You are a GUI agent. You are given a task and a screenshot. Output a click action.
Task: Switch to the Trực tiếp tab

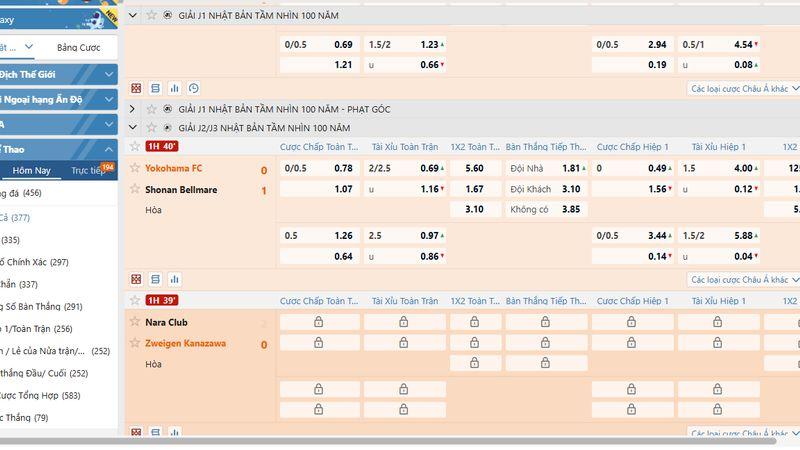tap(88, 170)
